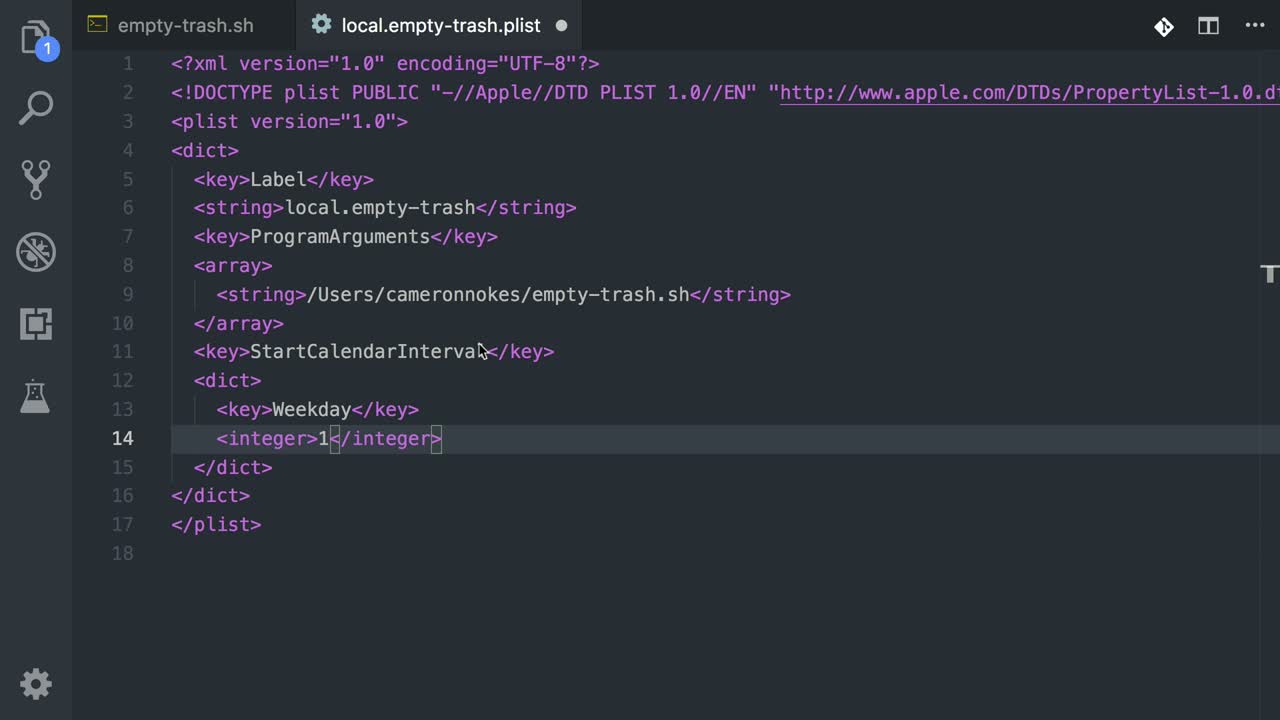Screen dimensions: 1280x720
Task: Show the Source Control panel
Action: click(36, 180)
